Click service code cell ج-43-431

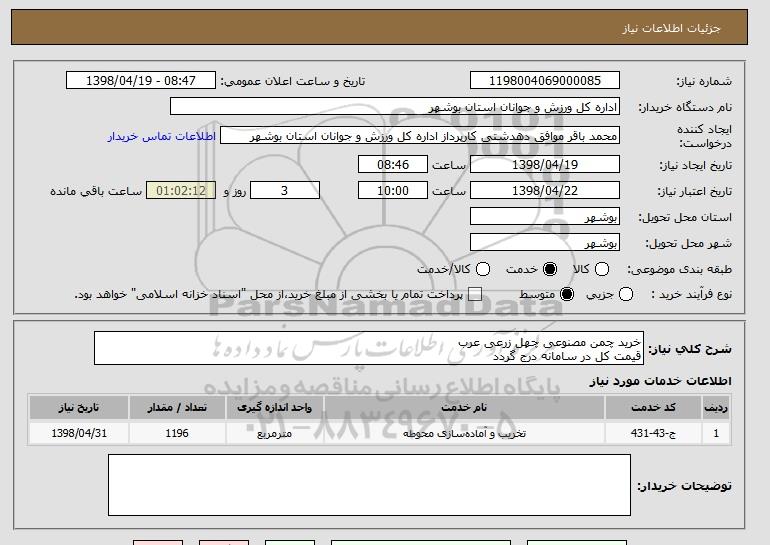[653, 433]
